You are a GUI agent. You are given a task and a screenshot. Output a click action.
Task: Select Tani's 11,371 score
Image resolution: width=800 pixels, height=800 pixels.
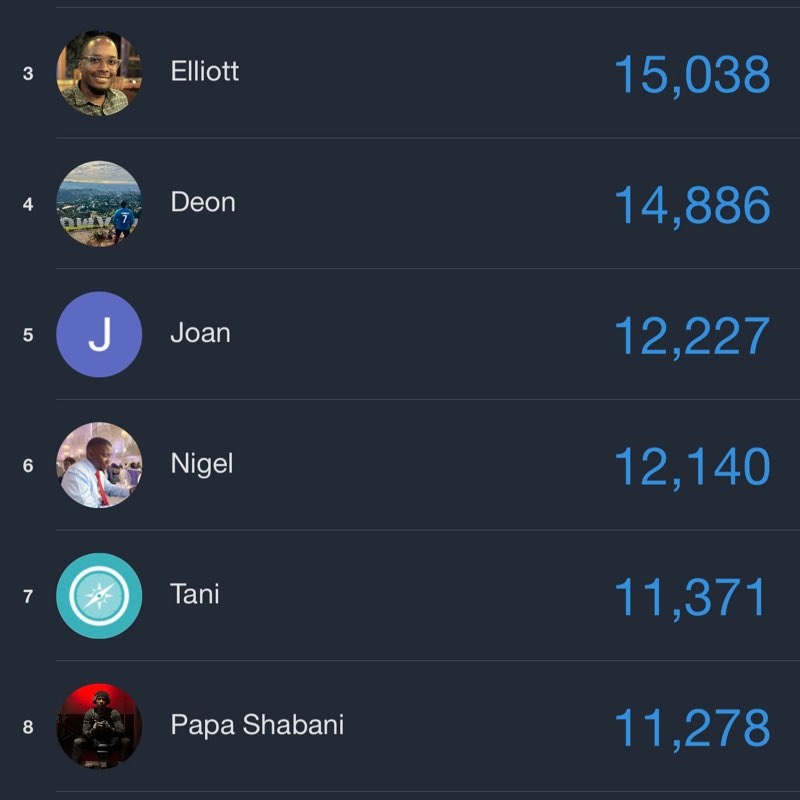click(691, 598)
